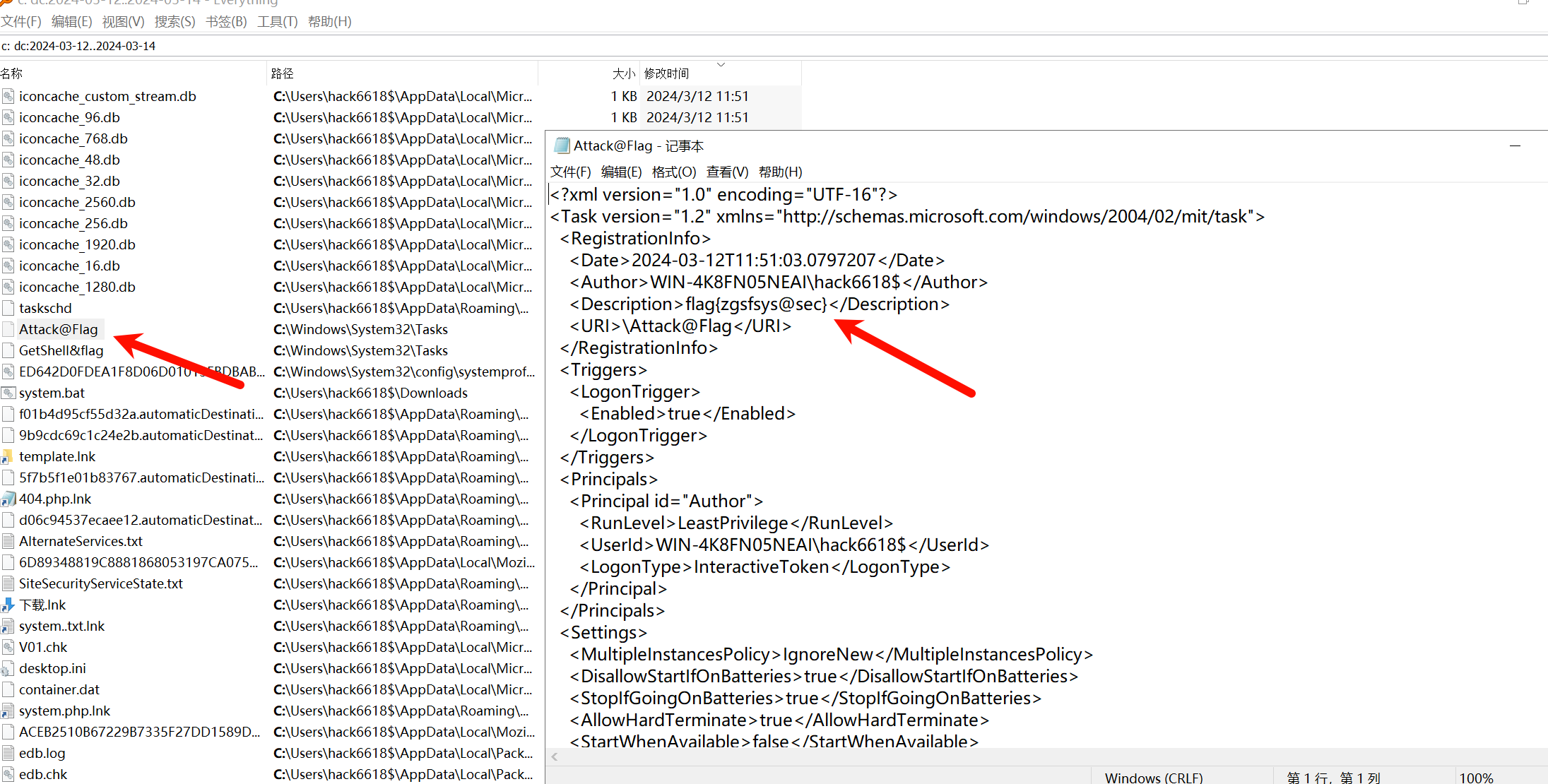
Task: Open the 格式(O) menu in Notepad
Action: [673, 172]
